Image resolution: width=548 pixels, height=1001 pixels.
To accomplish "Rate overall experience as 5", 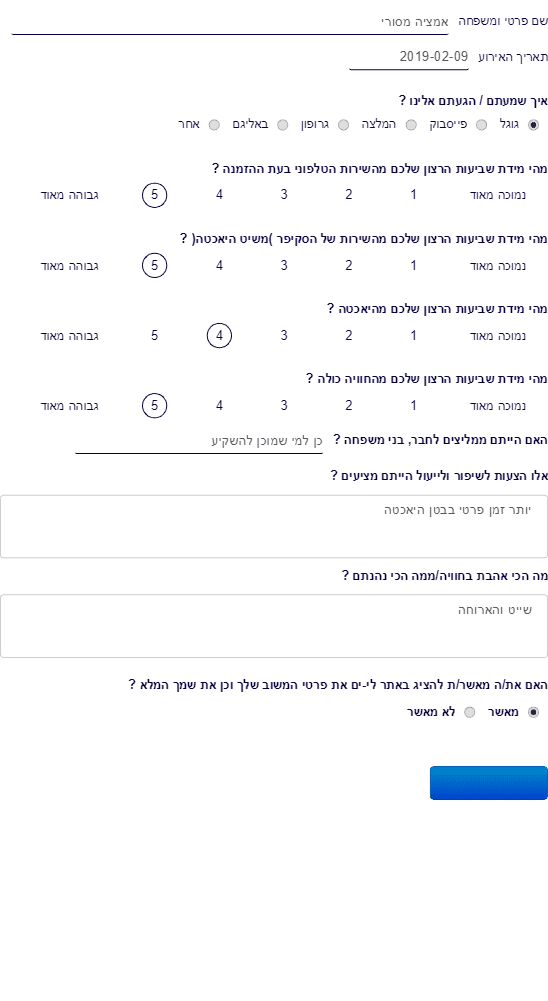I will [x=155, y=405].
